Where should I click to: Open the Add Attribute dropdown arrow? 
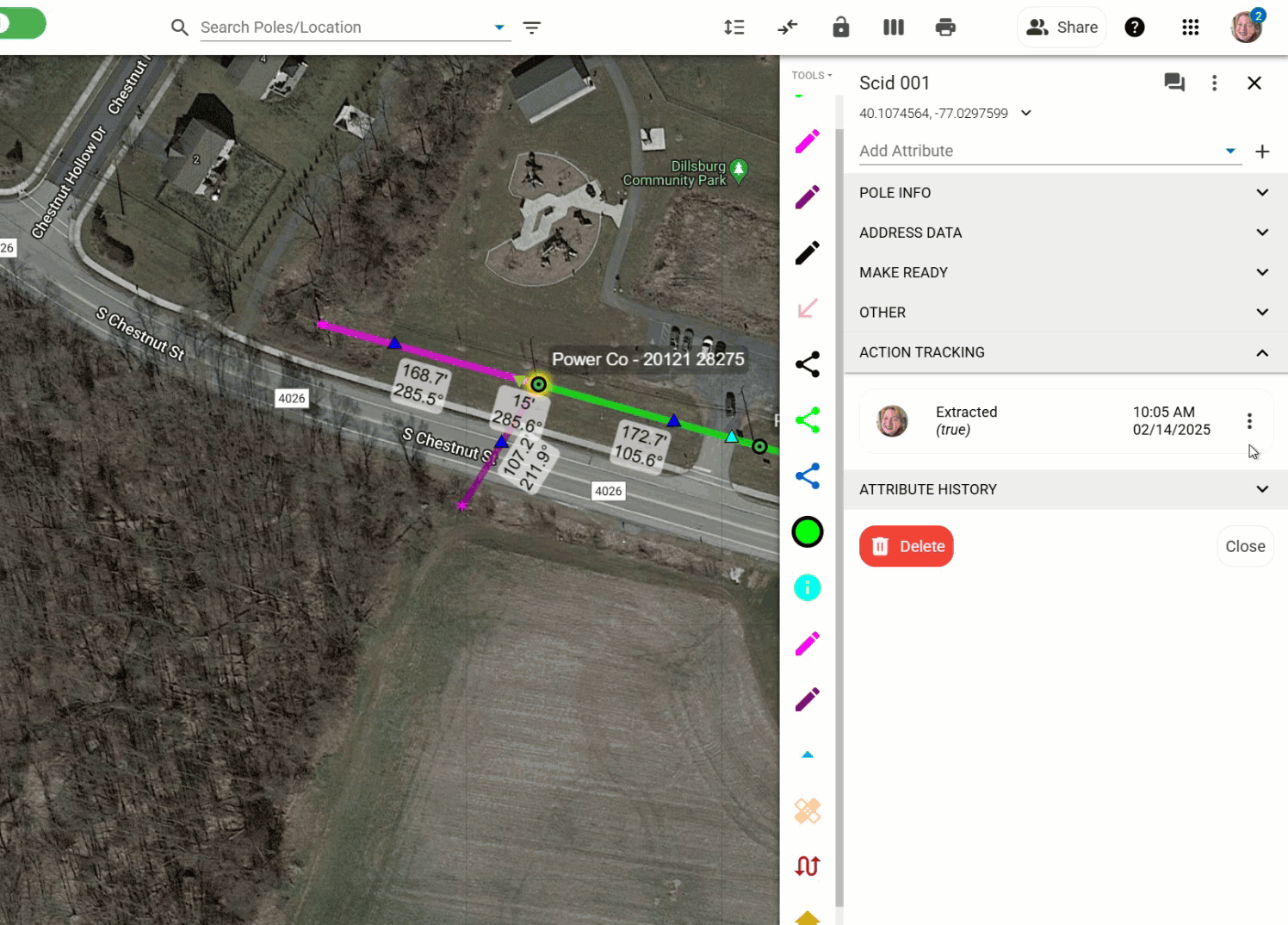(x=1230, y=151)
